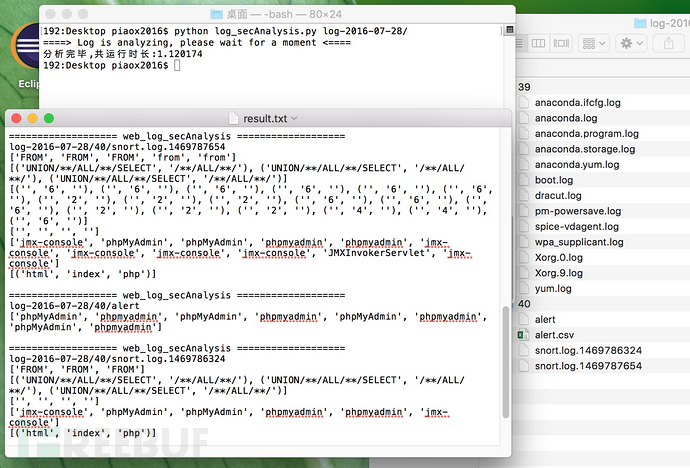Select Xorg.0.log file
The width and height of the screenshot is (690, 468).
click(x=558, y=257)
